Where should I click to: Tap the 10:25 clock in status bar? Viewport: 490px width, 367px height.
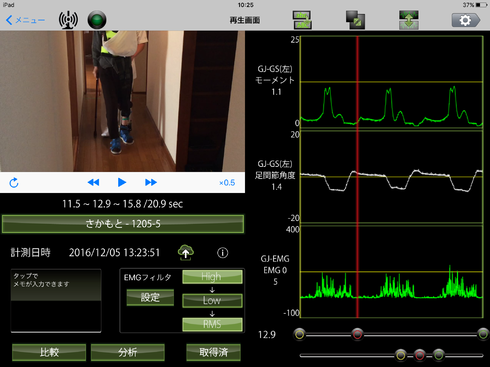[246, 5]
